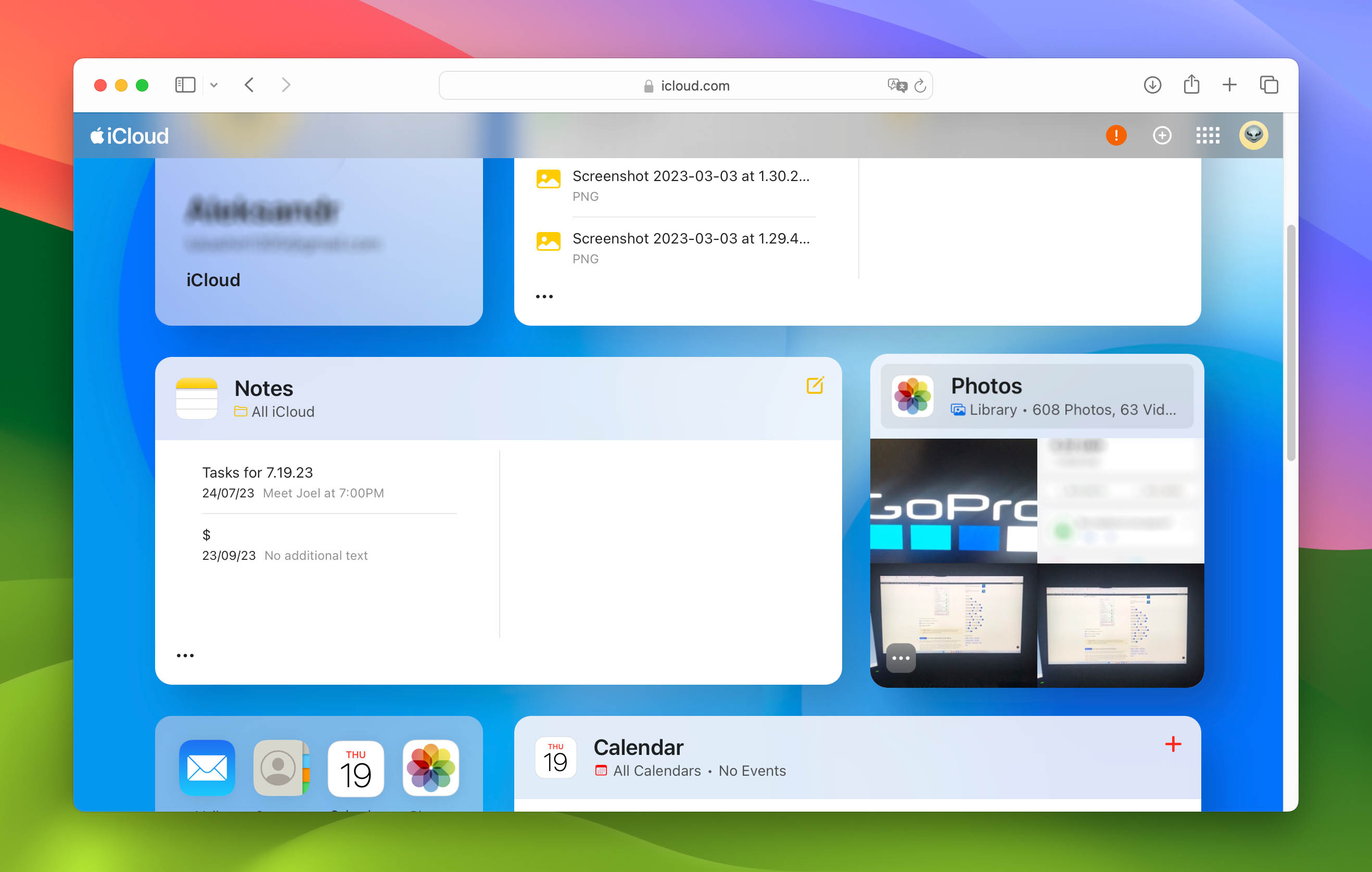Show Safari downloads
The height and width of the screenshot is (872, 1372).
click(1152, 85)
